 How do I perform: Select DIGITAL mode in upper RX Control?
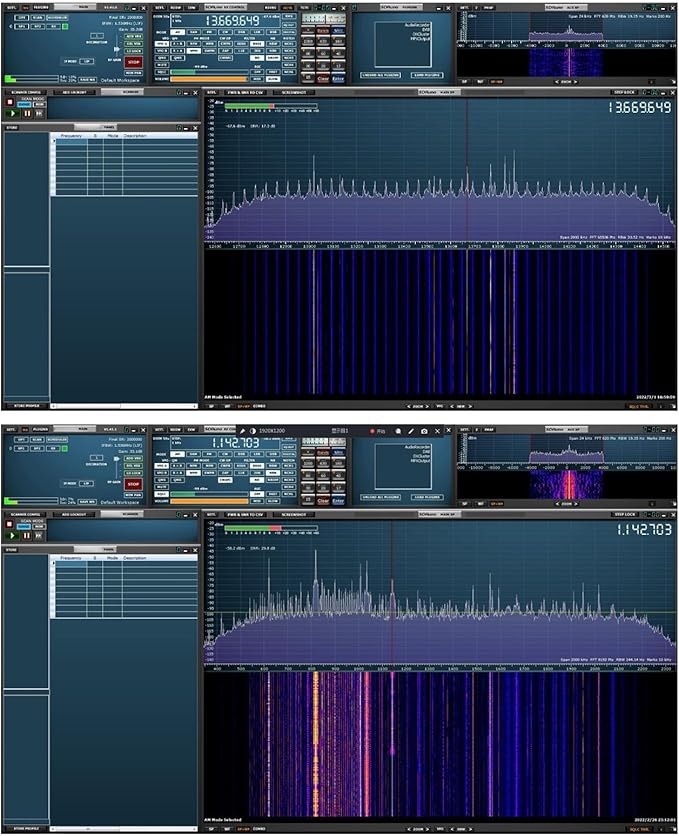click(289, 32)
